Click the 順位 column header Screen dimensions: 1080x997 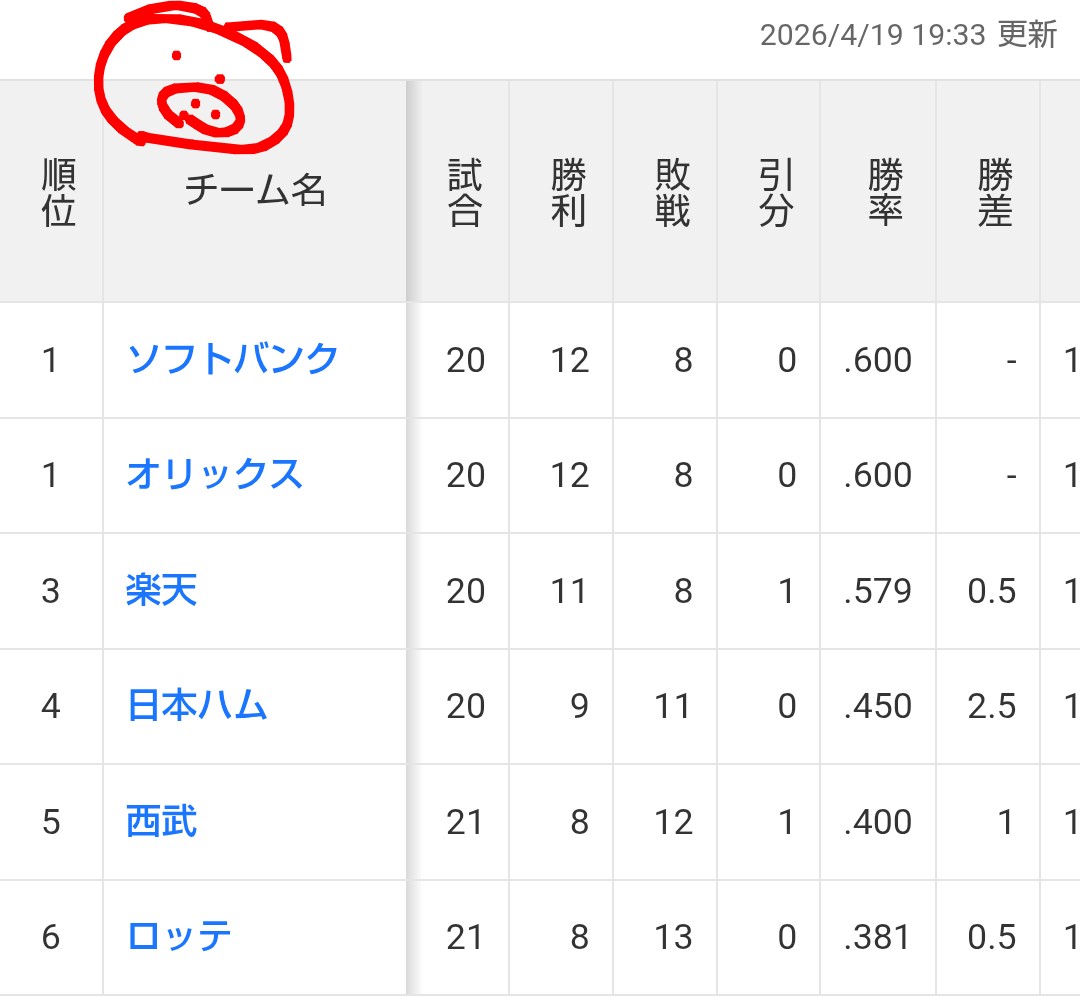[59, 192]
